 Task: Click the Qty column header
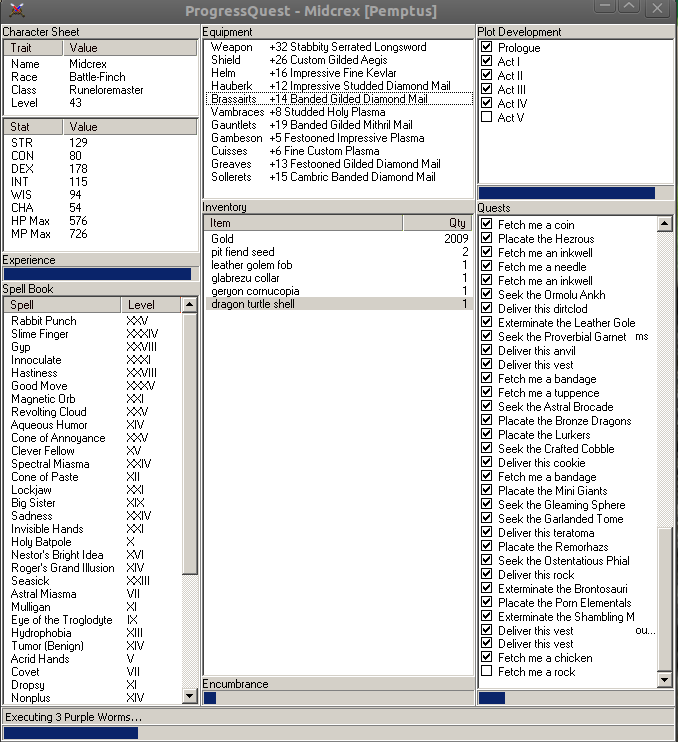pyautogui.click(x=438, y=223)
